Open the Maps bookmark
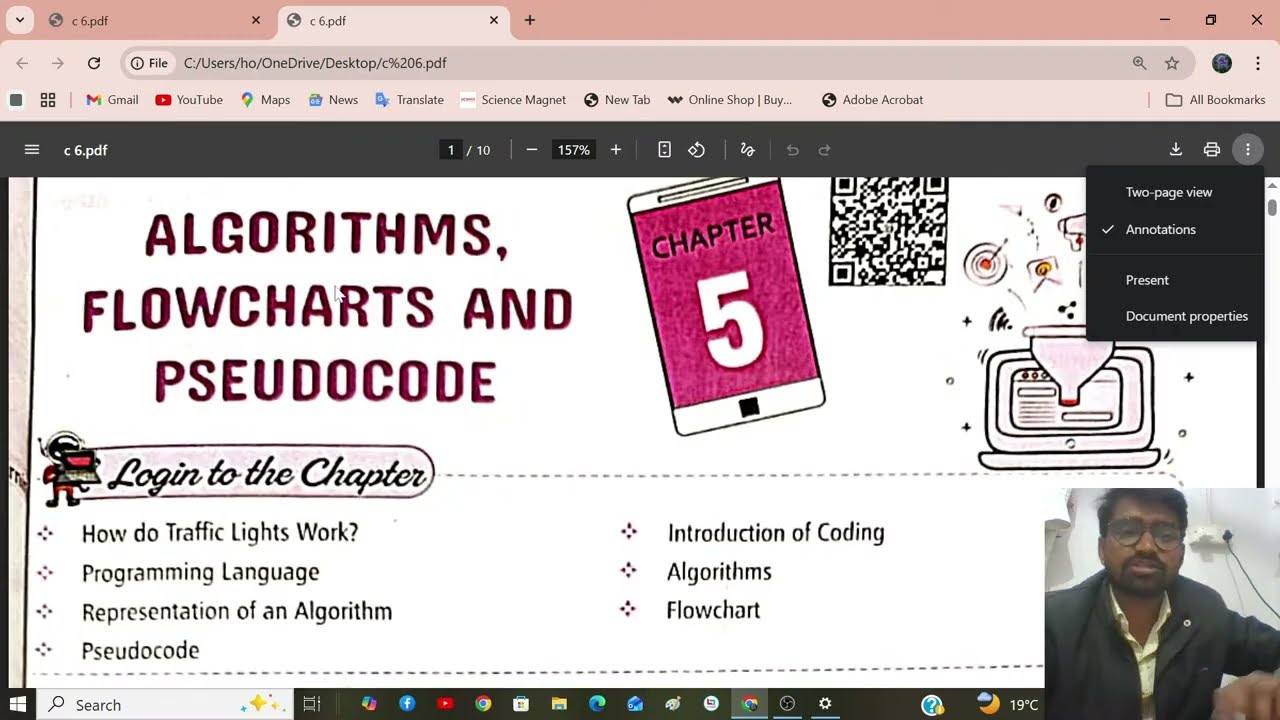 [x=265, y=100]
